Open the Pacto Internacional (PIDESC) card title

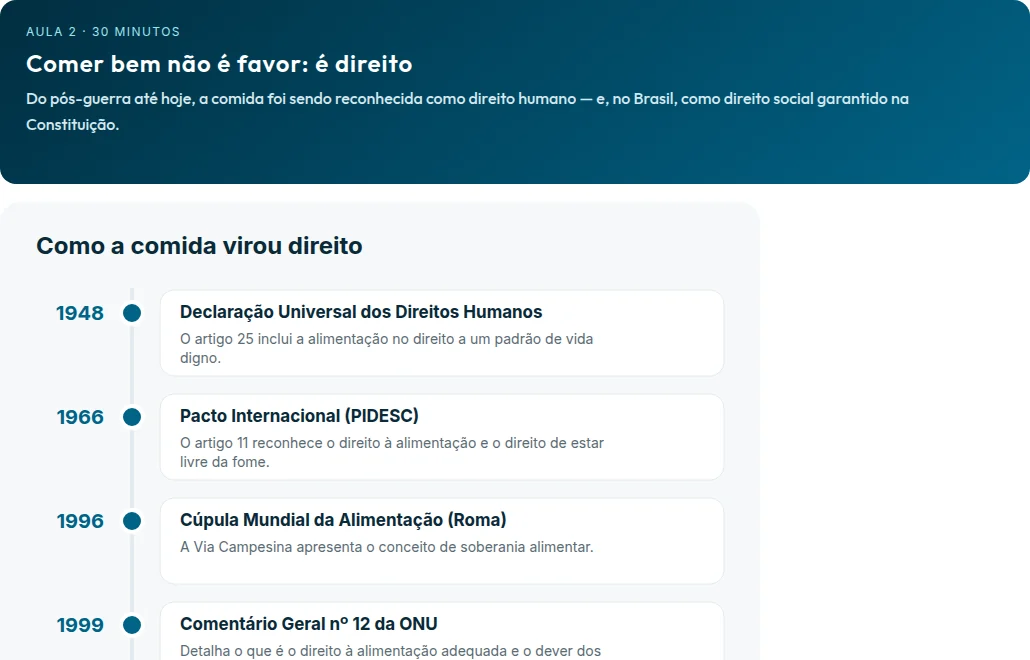click(299, 416)
